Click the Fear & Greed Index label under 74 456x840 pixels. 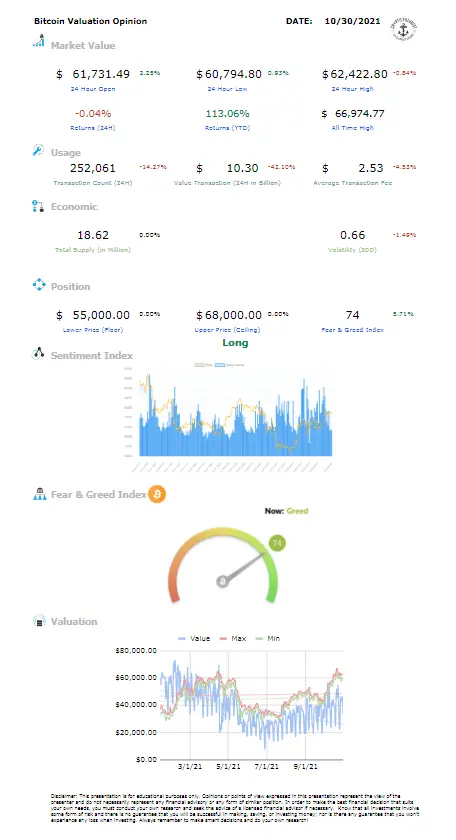tap(353, 330)
